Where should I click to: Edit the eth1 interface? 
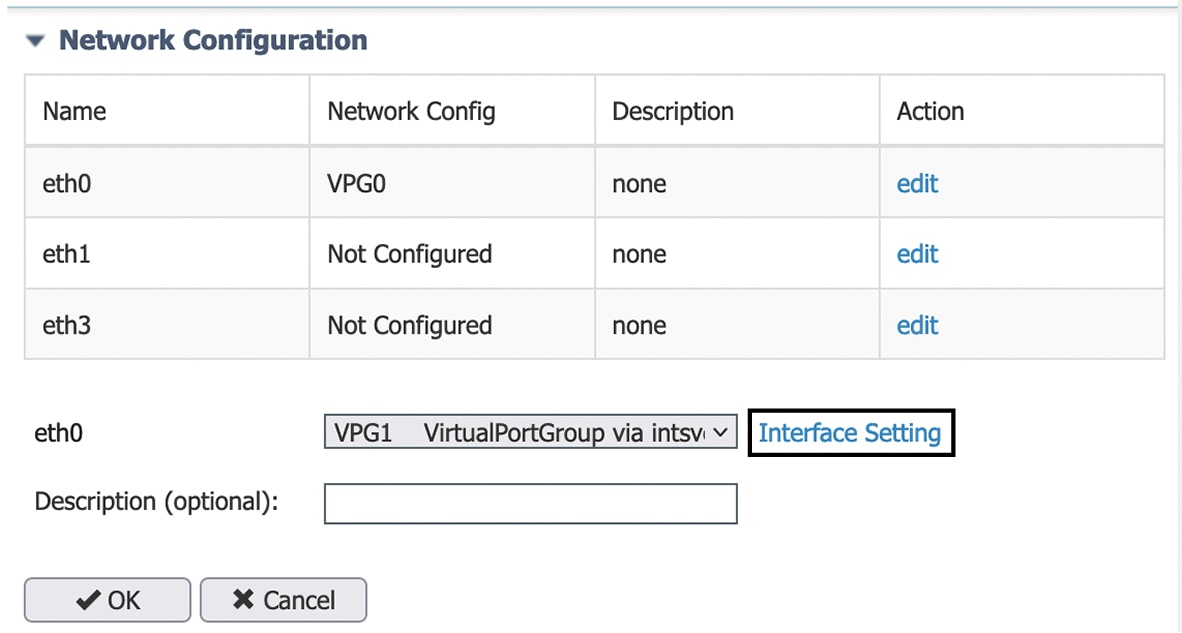click(917, 254)
